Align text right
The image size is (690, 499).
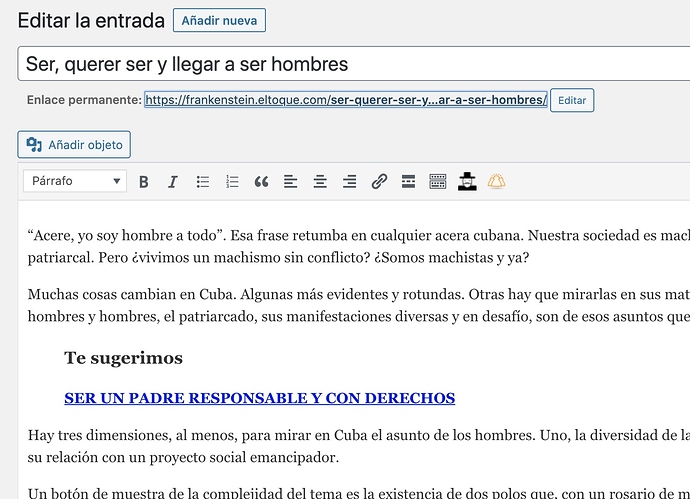pyautogui.click(x=349, y=181)
